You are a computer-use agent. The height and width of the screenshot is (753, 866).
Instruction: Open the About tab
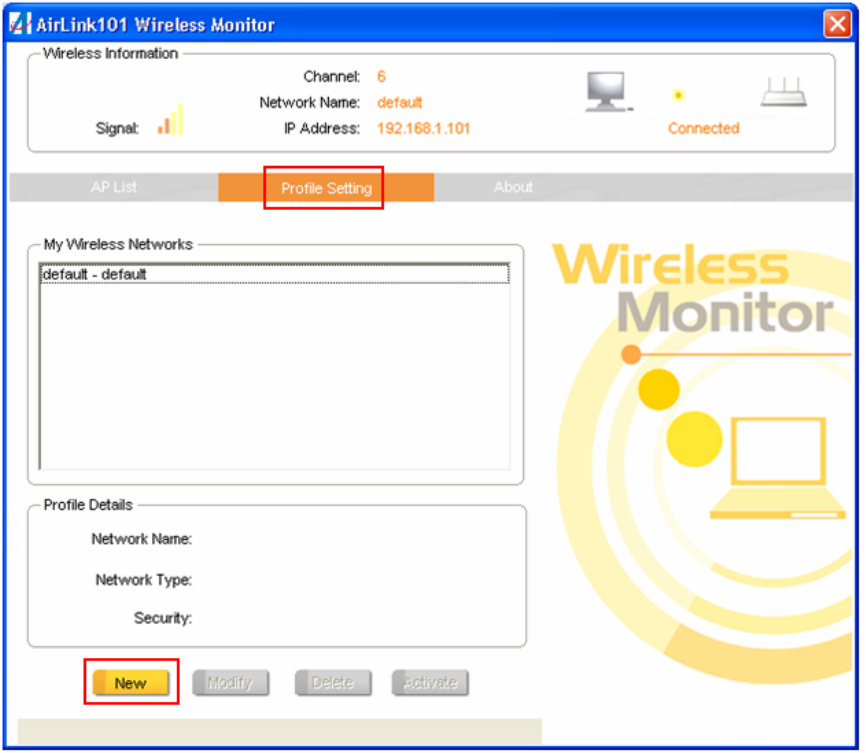(513, 187)
